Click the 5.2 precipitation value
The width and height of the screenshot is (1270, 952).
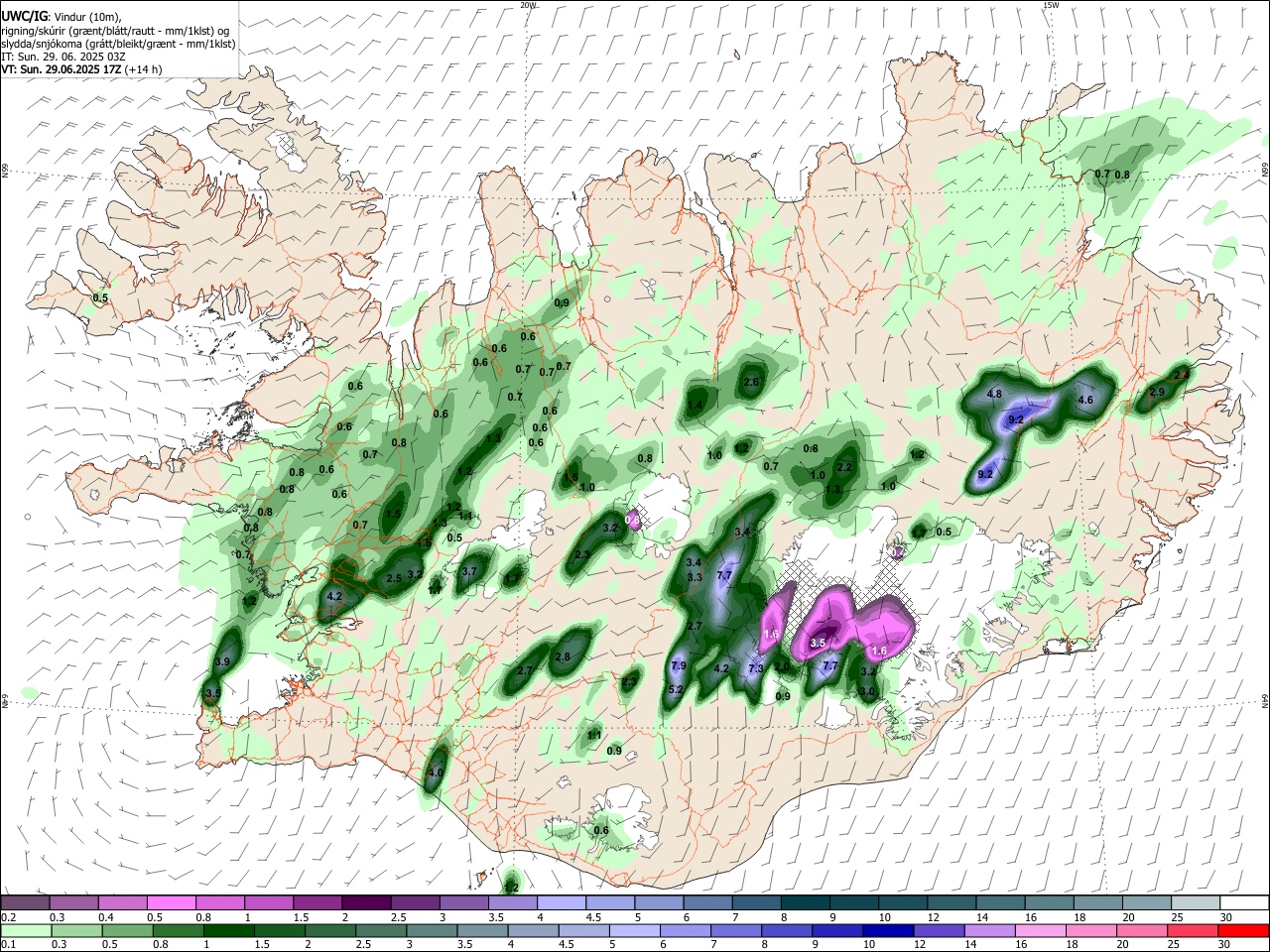tap(676, 690)
